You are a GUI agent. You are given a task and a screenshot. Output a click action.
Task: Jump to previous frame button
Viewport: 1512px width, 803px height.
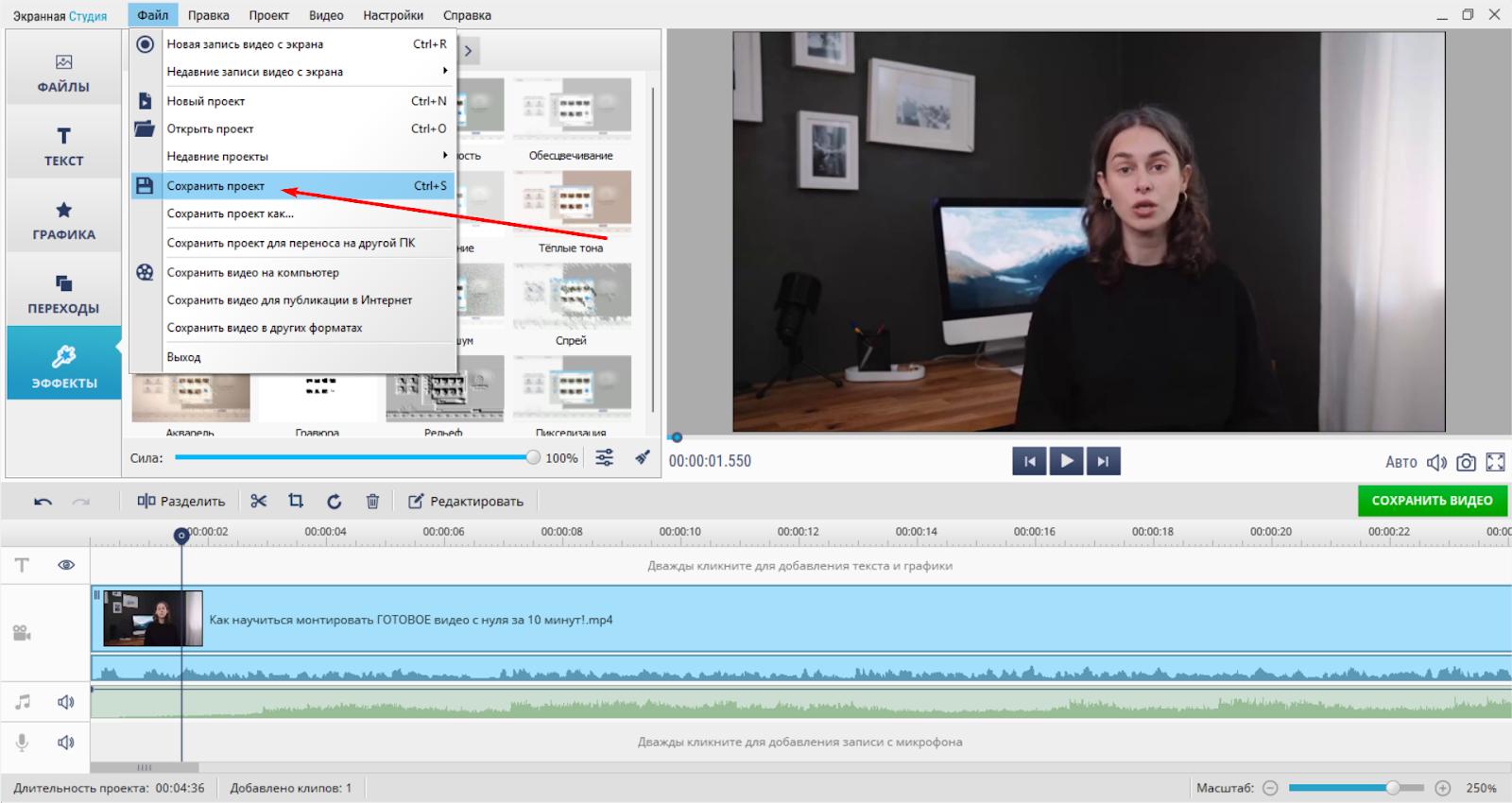1029,461
